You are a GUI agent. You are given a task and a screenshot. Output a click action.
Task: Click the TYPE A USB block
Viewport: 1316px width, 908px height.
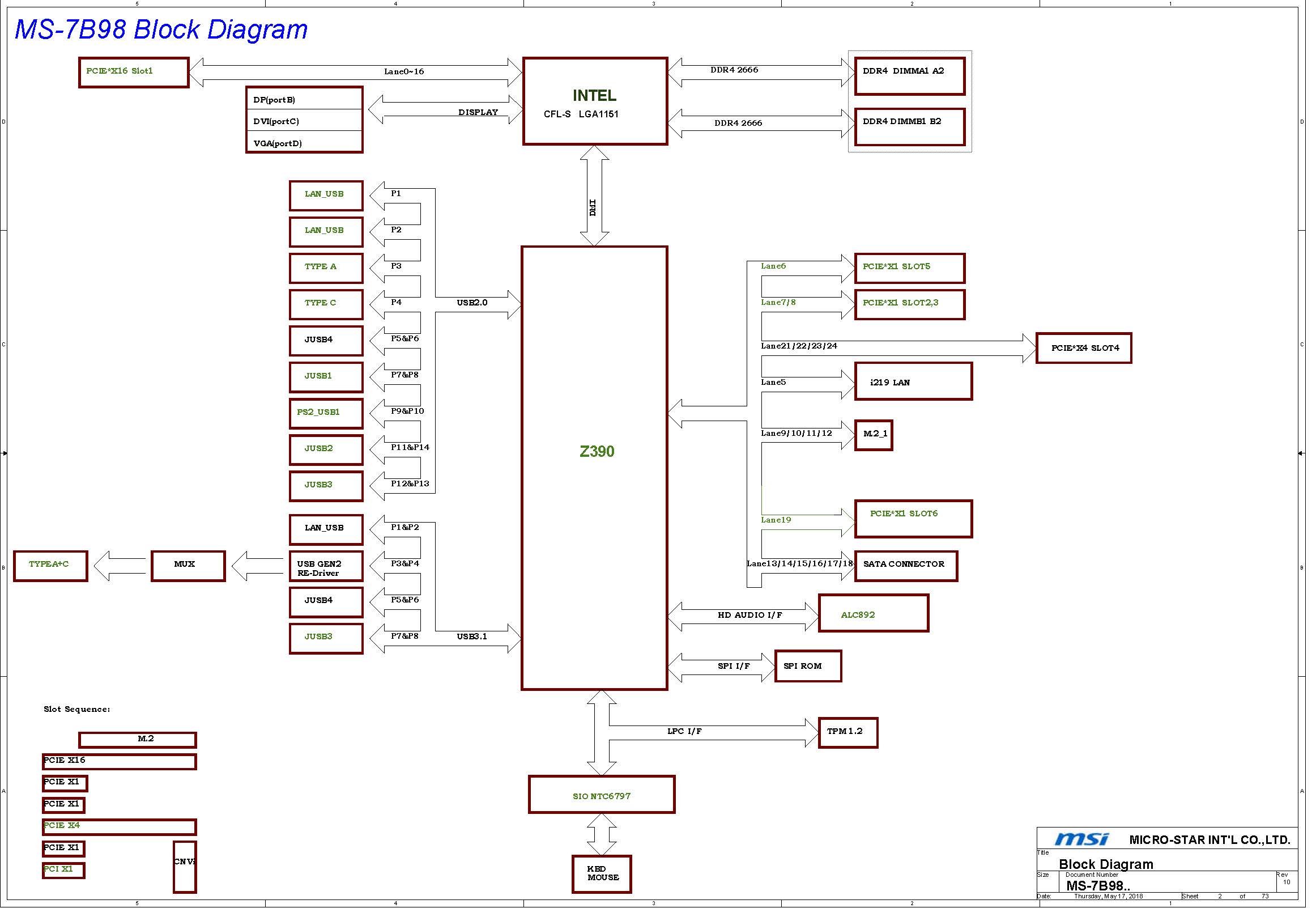pos(327,269)
